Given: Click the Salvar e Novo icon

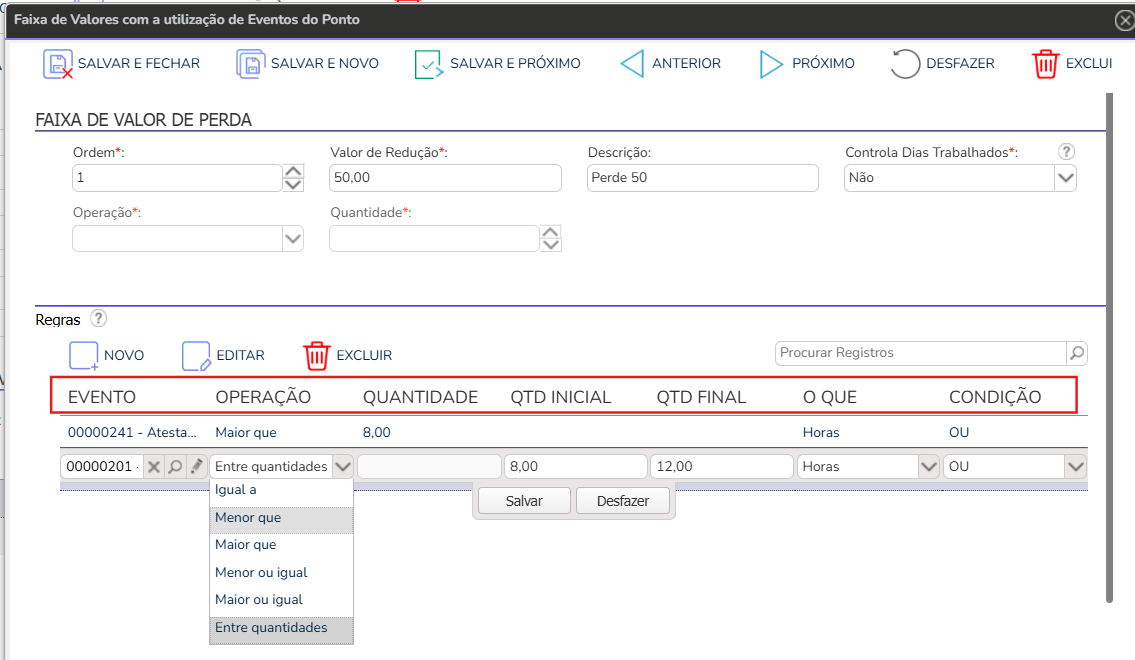Looking at the screenshot, I should coord(250,64).
